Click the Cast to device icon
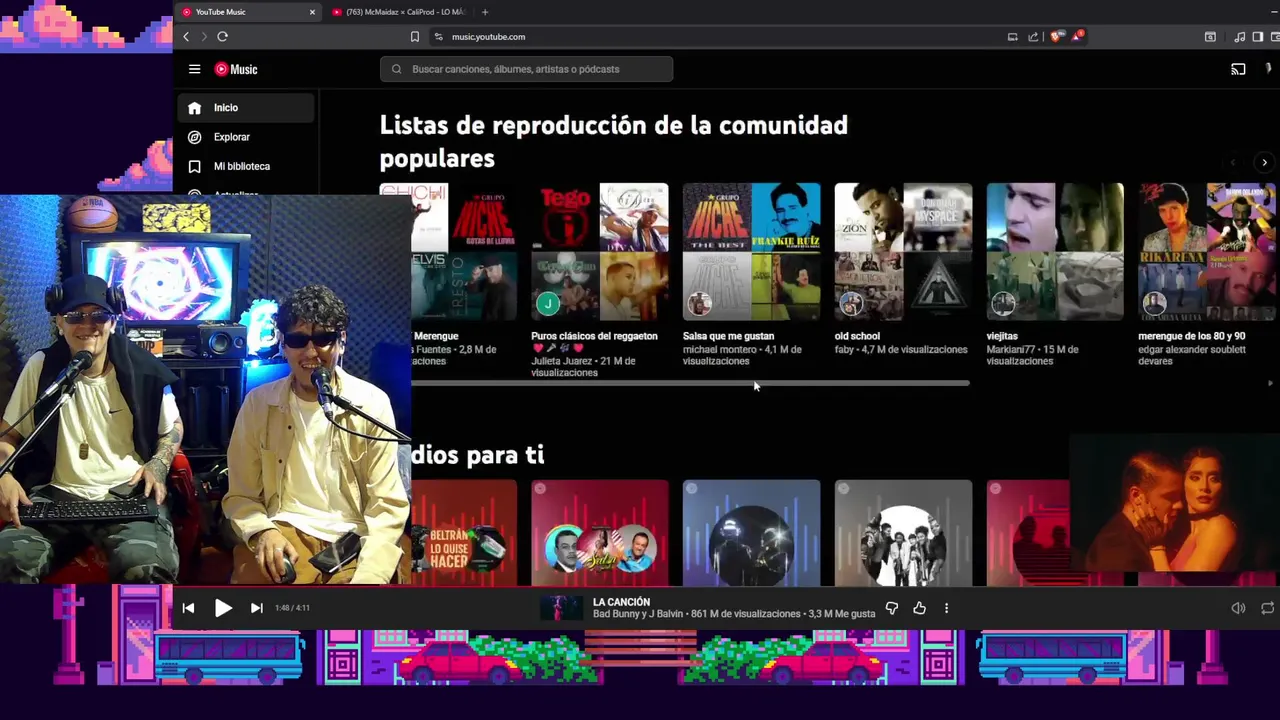 (x=1238, y=69)
